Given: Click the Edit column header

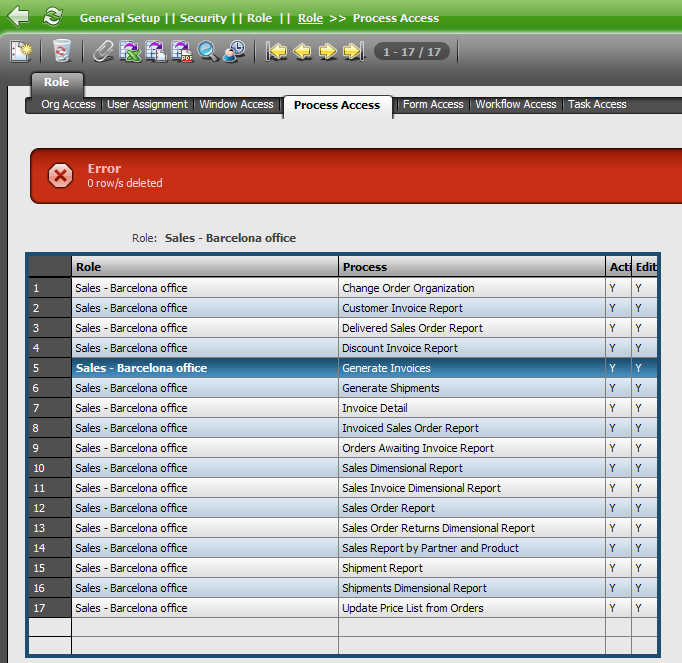Looking at the screenshot, I should coord(645,267).
